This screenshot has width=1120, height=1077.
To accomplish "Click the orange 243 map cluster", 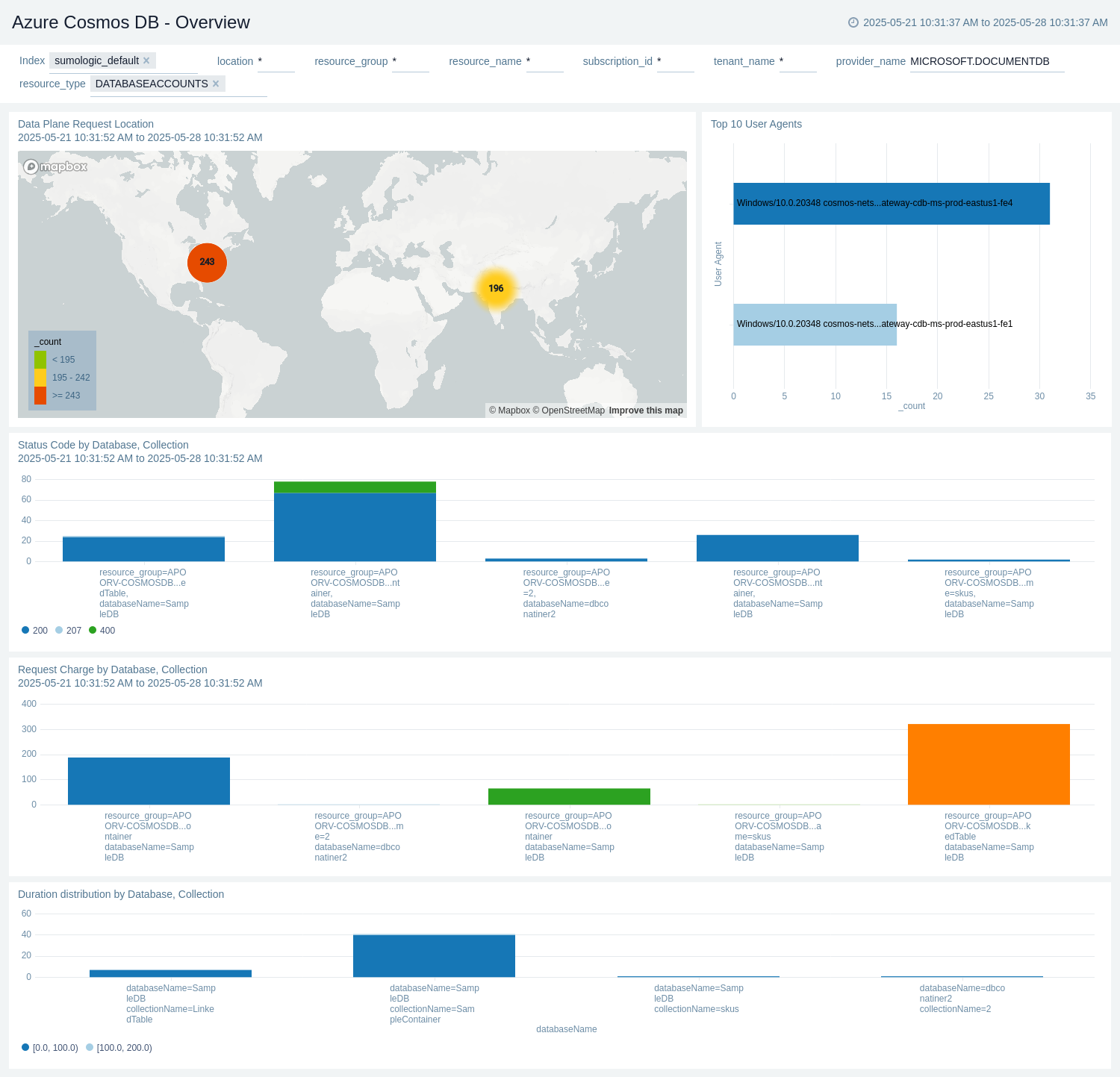I will [x=207, y=262].
